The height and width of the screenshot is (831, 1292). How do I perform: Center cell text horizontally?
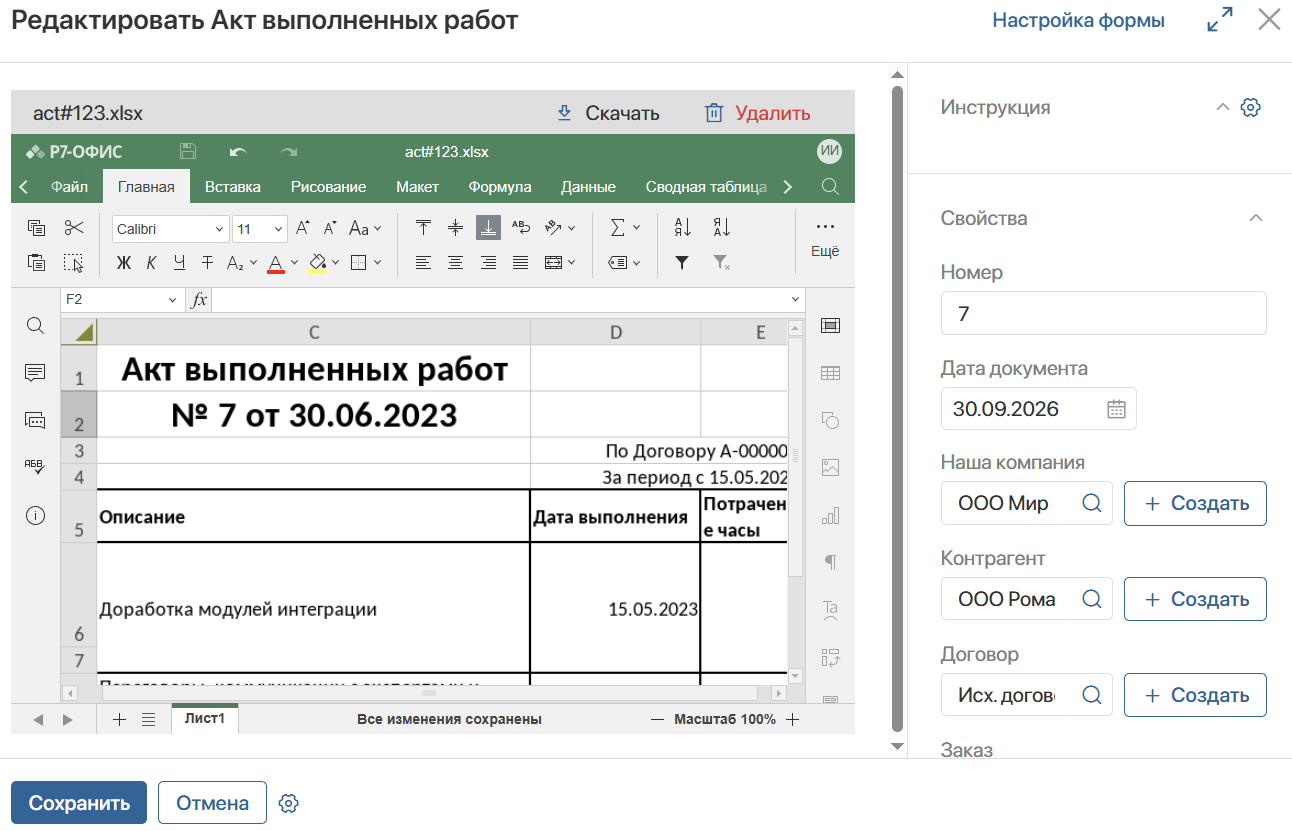click(456, 263)
